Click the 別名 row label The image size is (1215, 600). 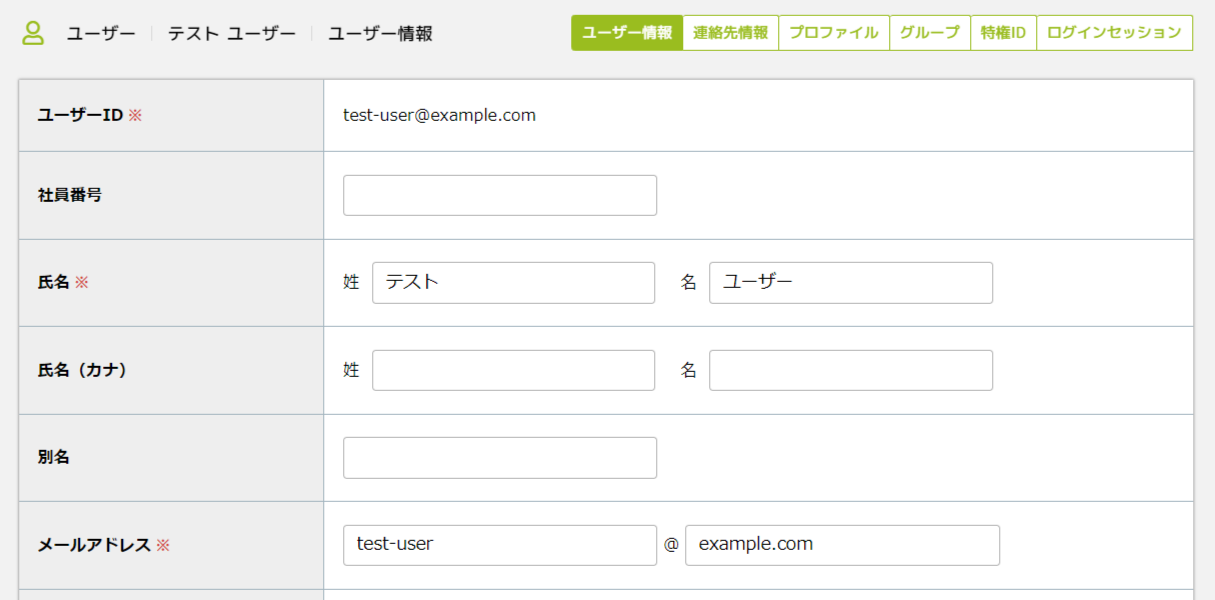(54, 457)
